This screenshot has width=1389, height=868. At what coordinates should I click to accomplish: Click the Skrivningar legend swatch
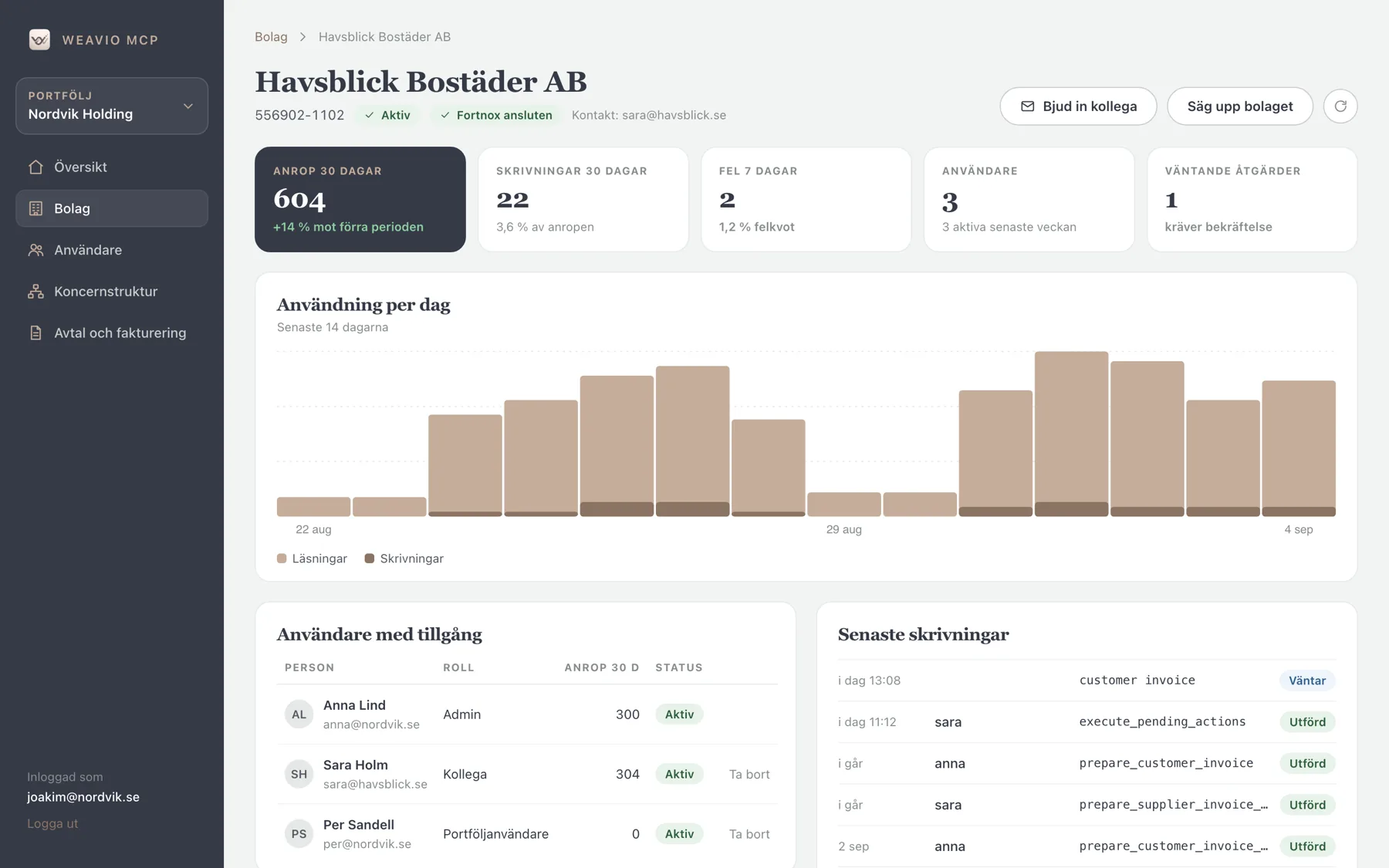(x=370, y=559)
